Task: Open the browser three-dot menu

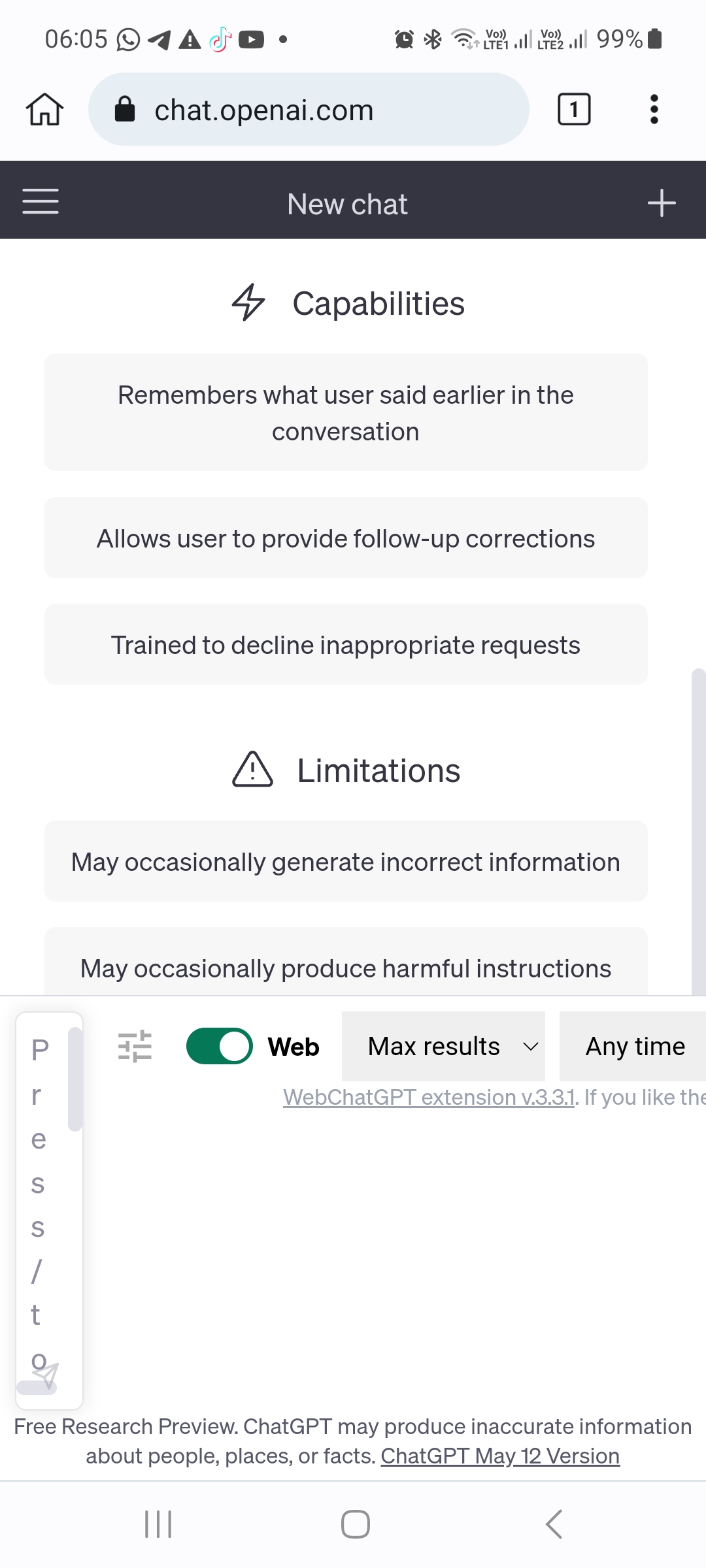Action: [653, 109]
